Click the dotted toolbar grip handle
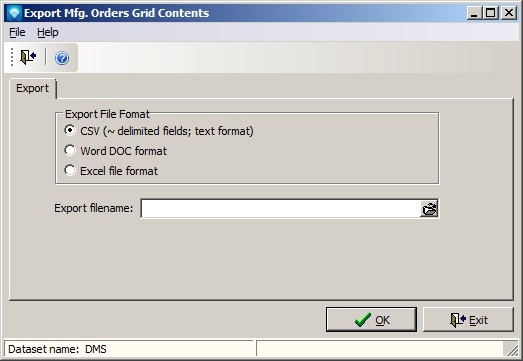The image size is (523, 361). [x=12, y=57]
